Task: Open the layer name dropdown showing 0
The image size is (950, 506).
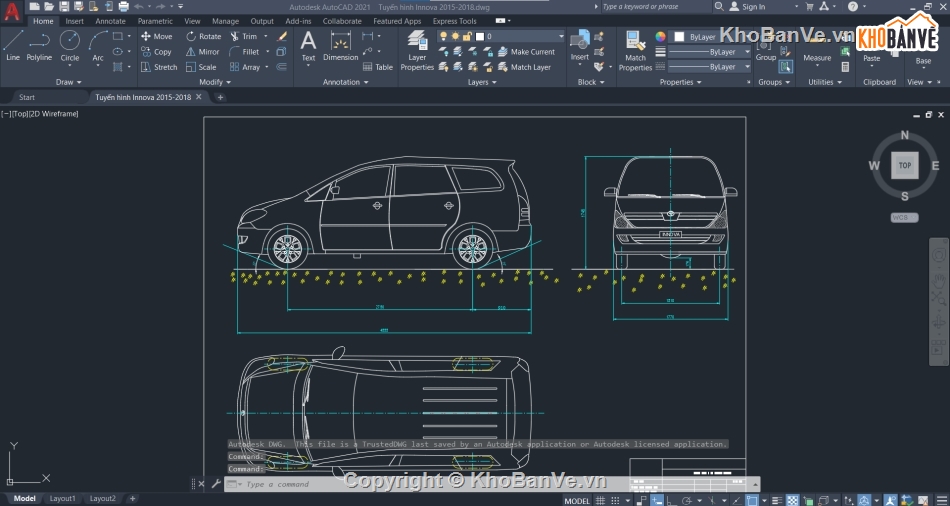Action: tap(501, 36)
